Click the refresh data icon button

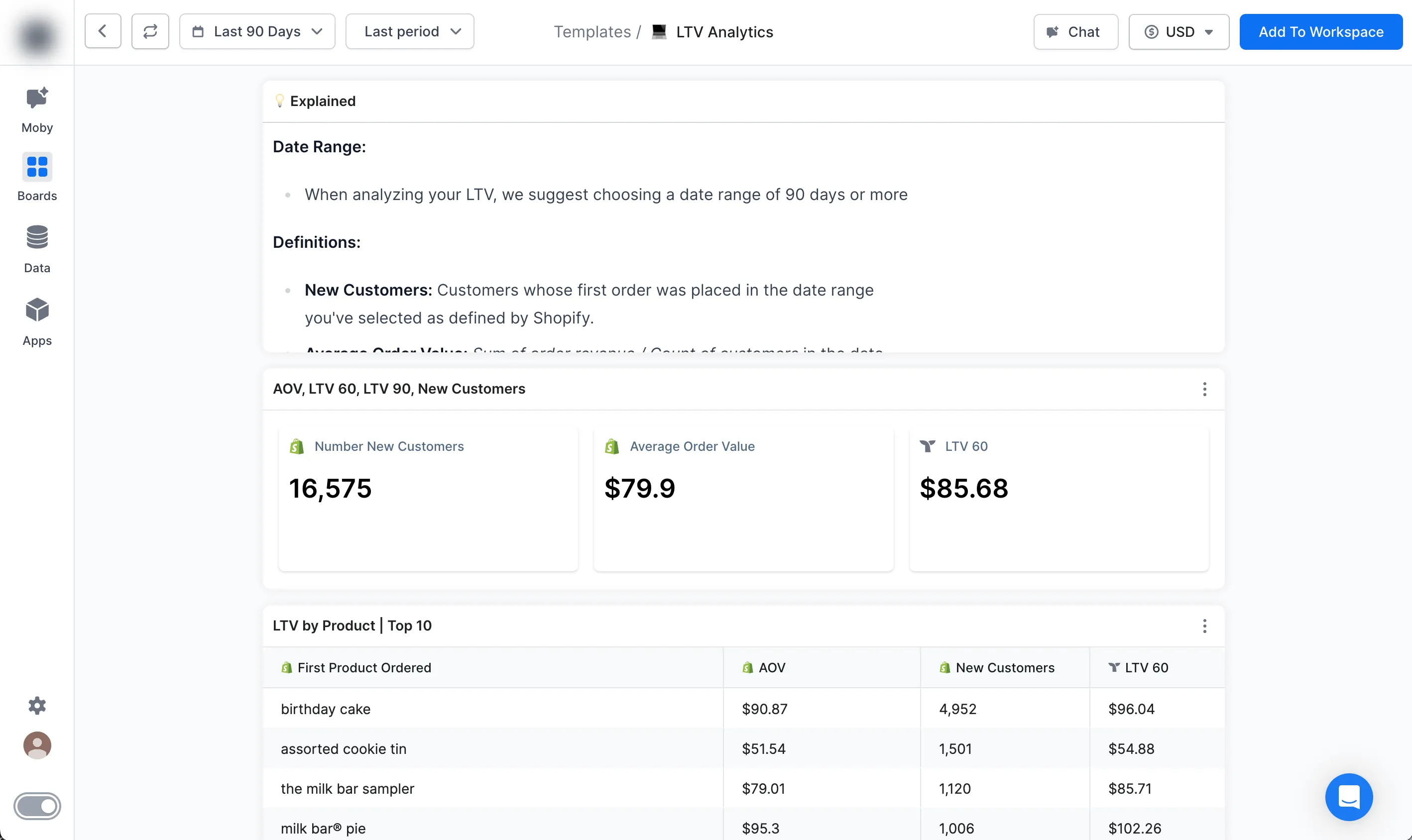pyautogui.click(x=150, y=32)
